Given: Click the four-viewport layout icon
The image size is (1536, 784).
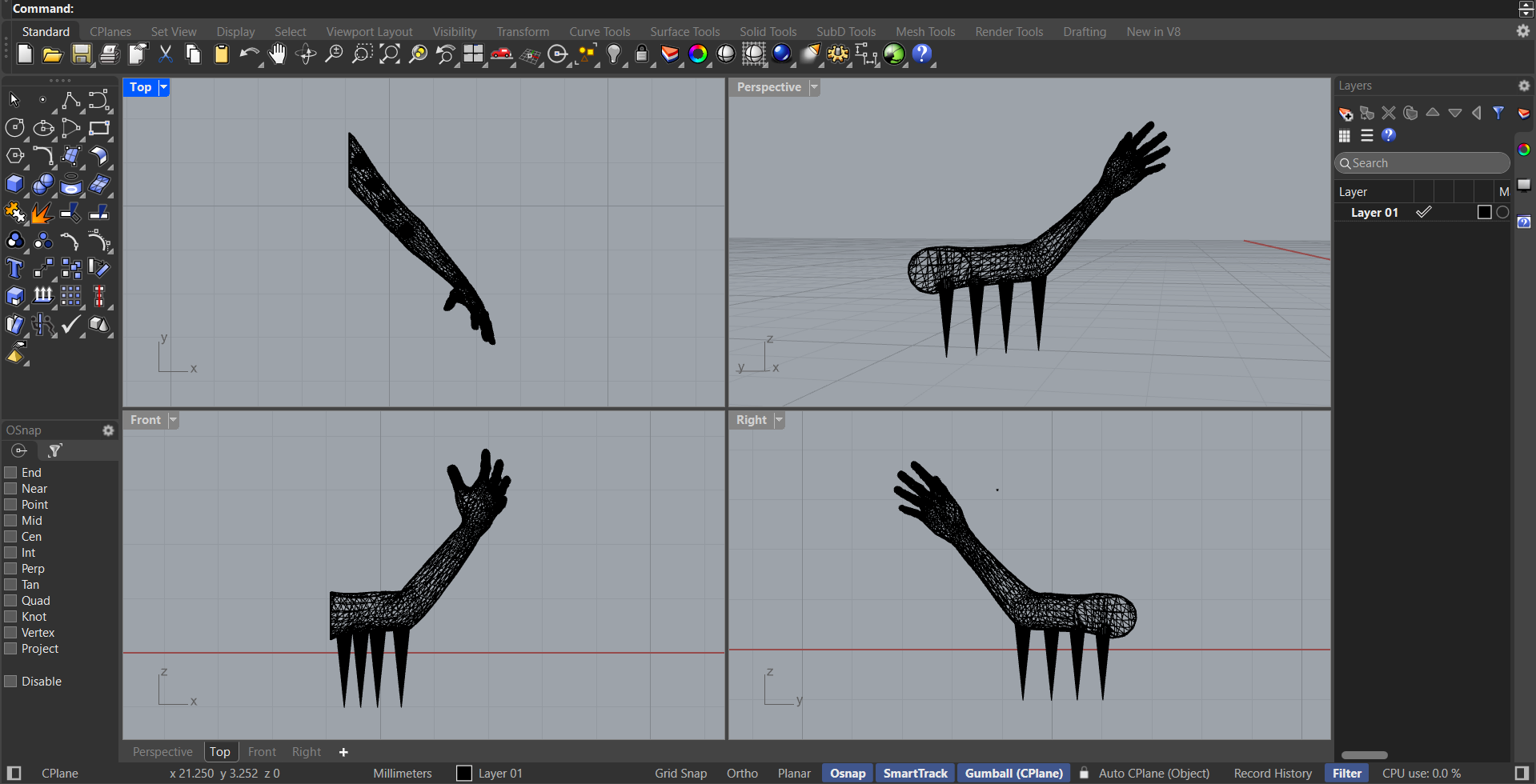Looking at the screenshot, I should click(x=474, y=54).
